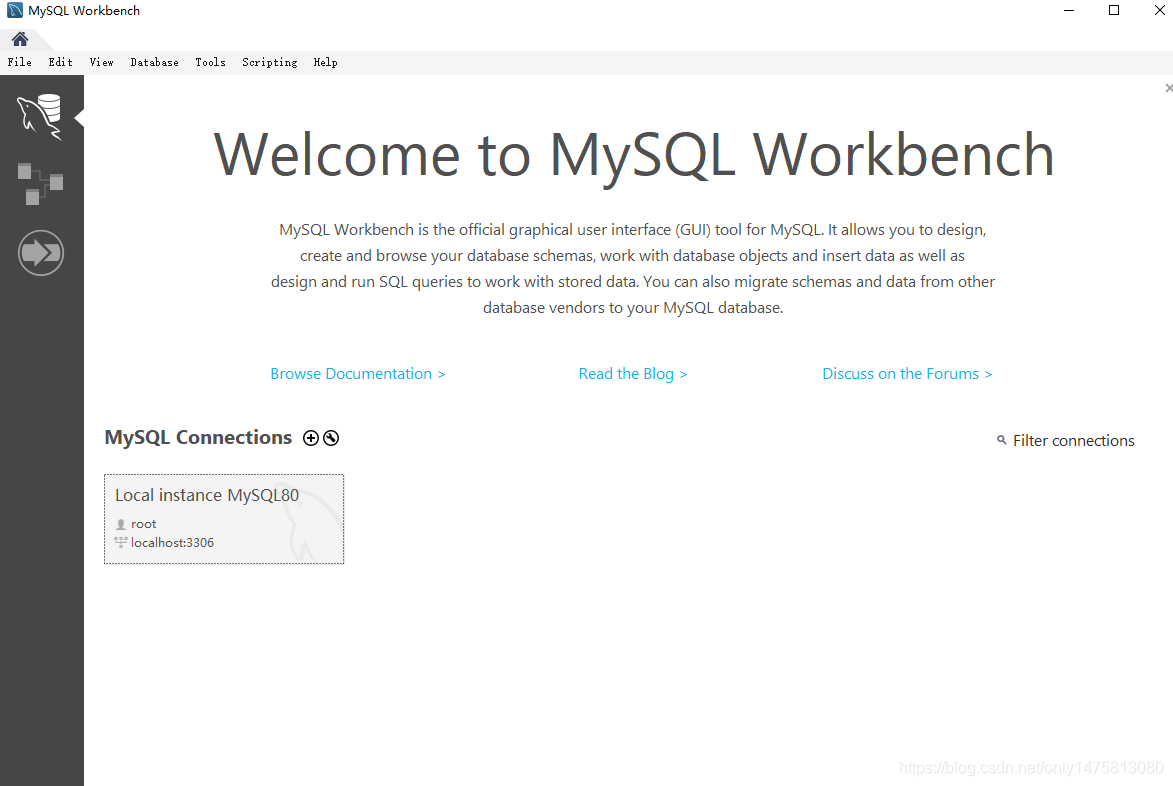The width and height of the screenshot is (1173, 786).
Task: Click the MySQL Connections heading
Action: pos(198,437)
